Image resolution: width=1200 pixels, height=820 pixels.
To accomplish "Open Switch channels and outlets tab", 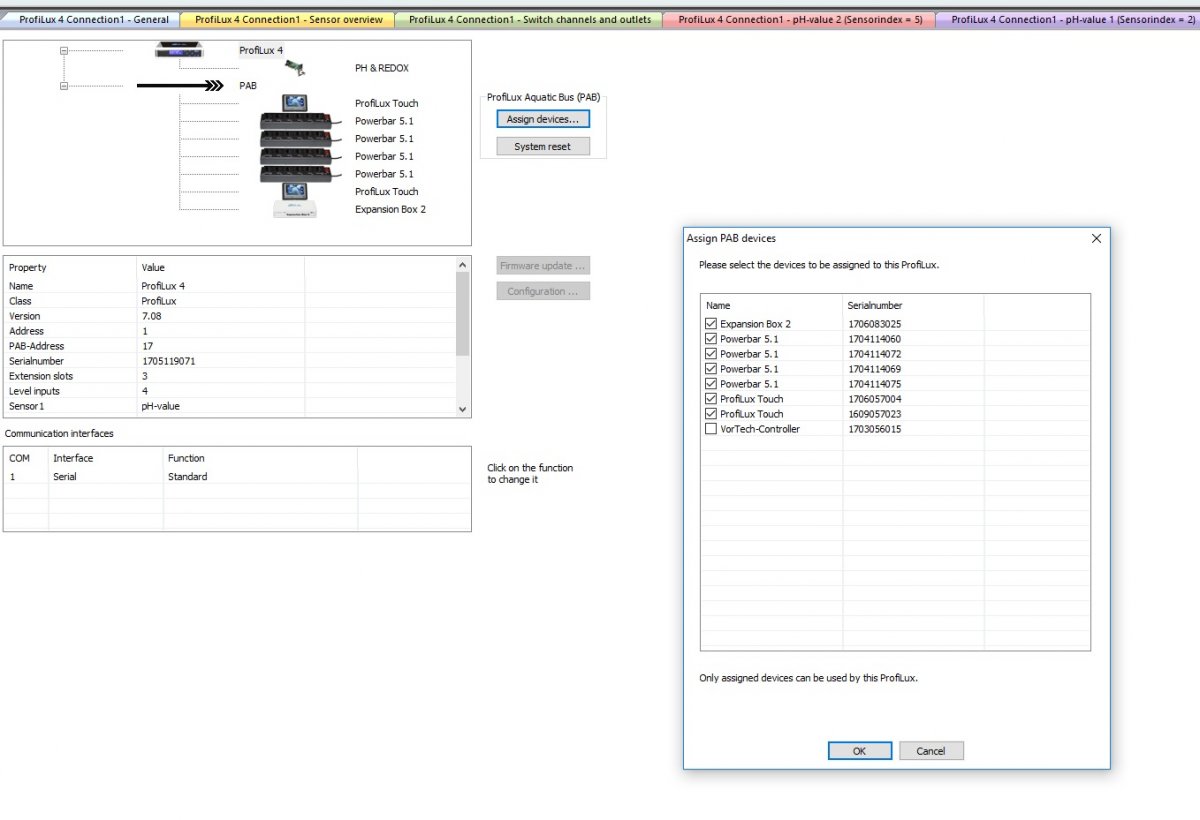I will (x=530, y=20).
